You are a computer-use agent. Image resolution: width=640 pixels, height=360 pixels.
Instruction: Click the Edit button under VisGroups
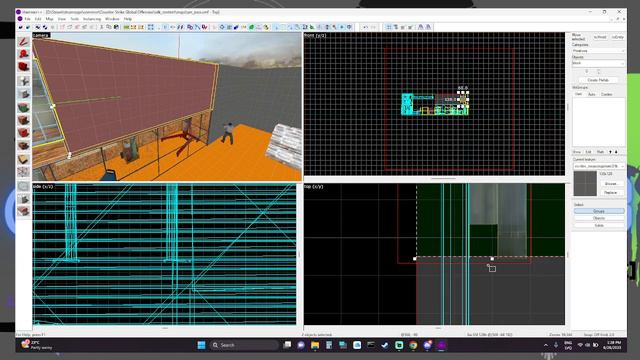coord(588,152)
